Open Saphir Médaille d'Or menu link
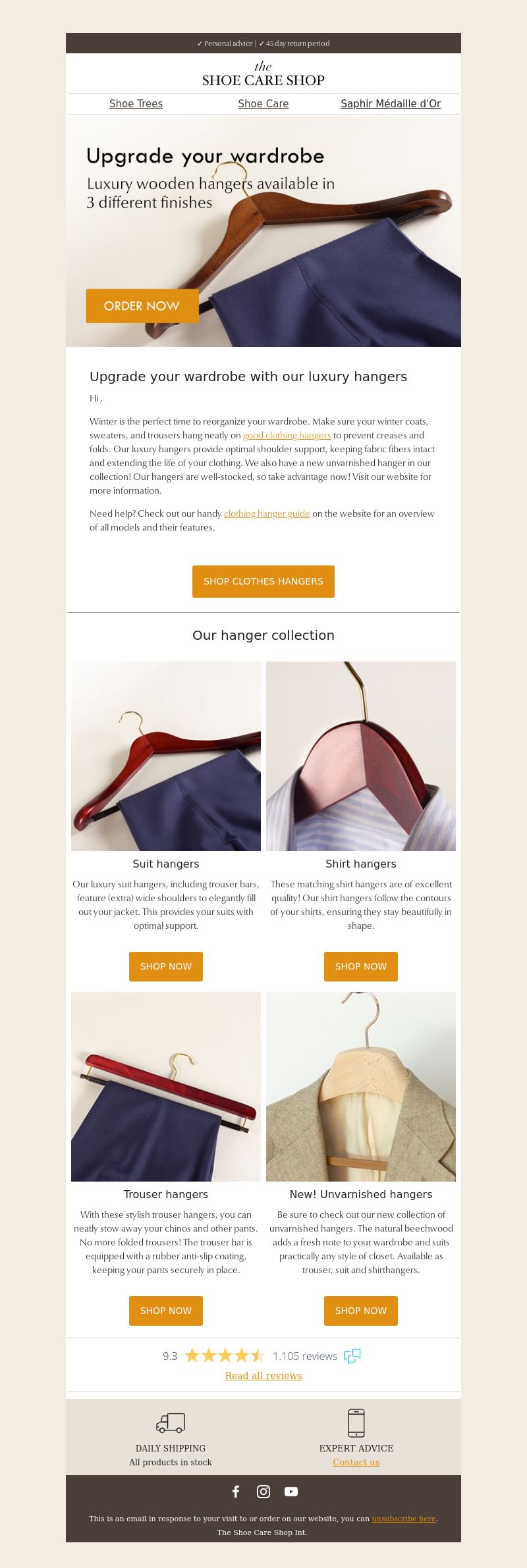Image resolution: width=527 pixels, height=1568 pixels. [x=391, y=104]
